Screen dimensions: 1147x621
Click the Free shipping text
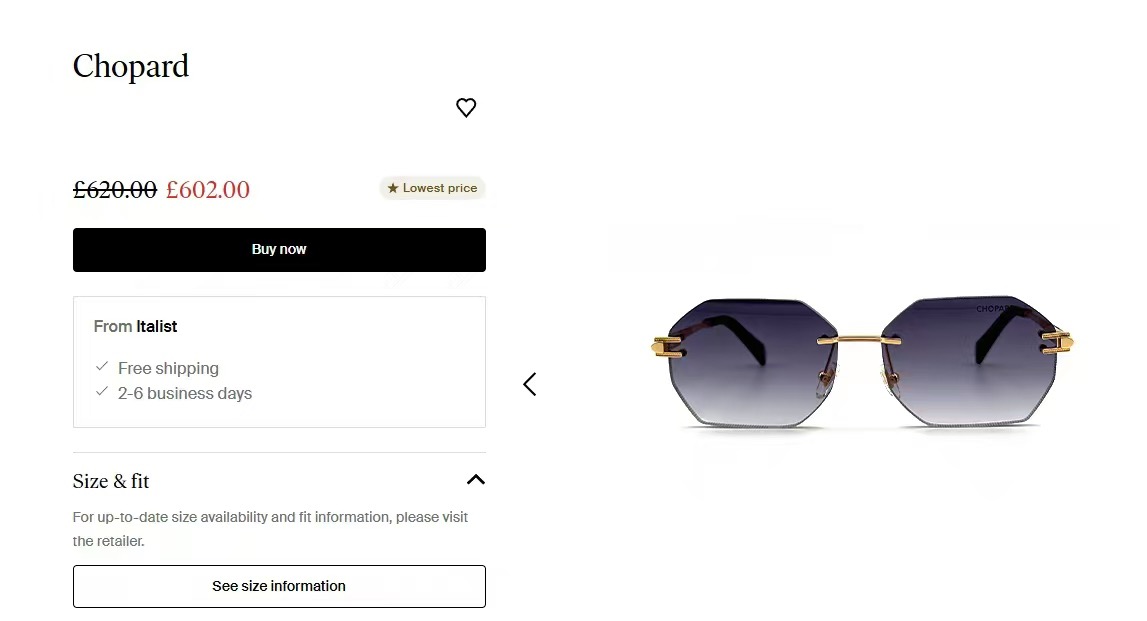(168, 368)
